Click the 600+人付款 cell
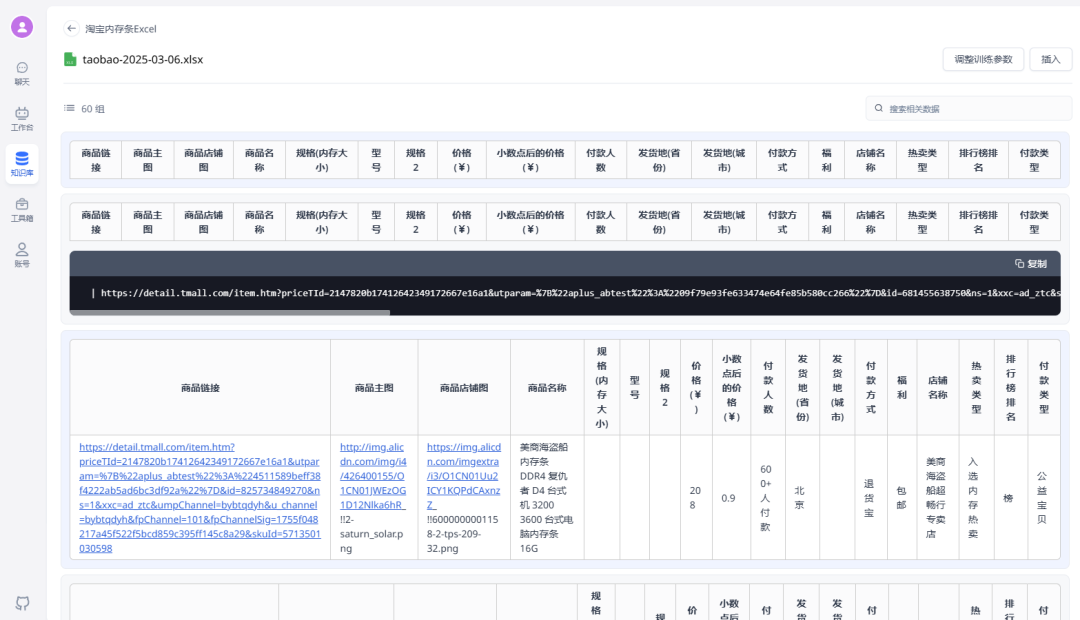 [x=767, y=497]
